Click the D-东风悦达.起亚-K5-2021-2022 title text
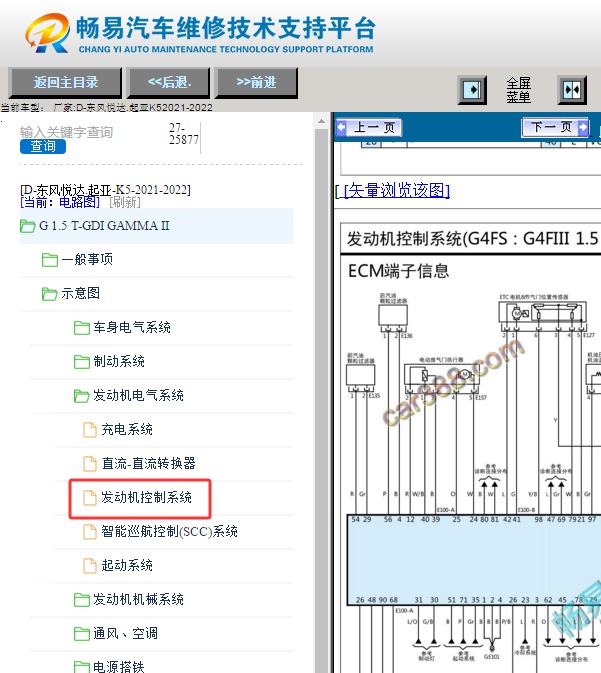Viewport: 601px width, 673px height. point(105,190)
